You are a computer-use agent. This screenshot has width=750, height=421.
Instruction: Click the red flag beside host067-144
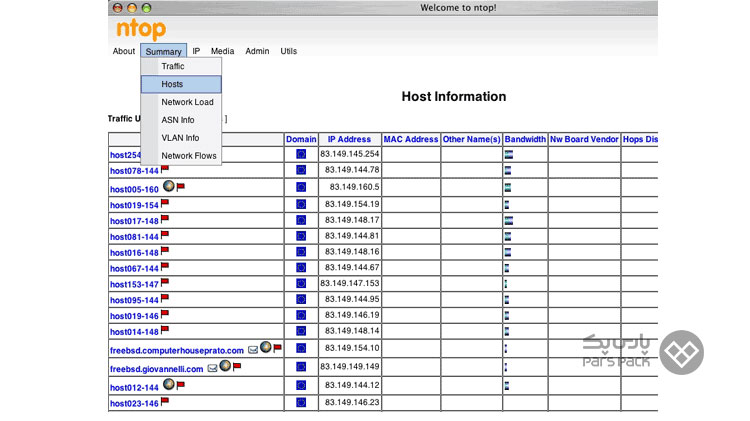tap(165, 266)
